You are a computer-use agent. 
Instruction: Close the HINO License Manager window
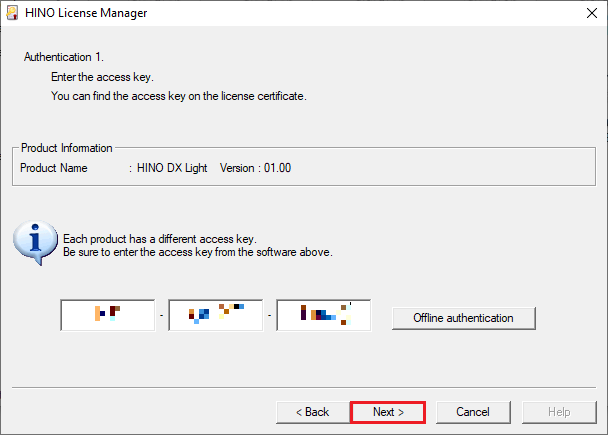[x=592, y=13]
